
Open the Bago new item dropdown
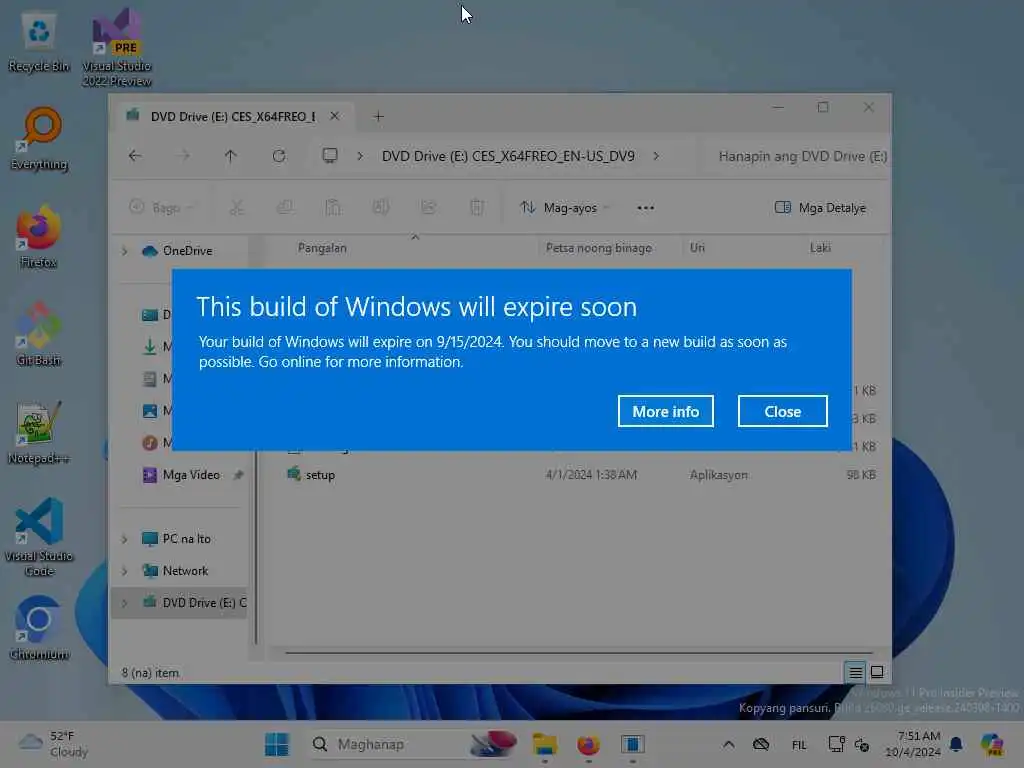(162, 208)
